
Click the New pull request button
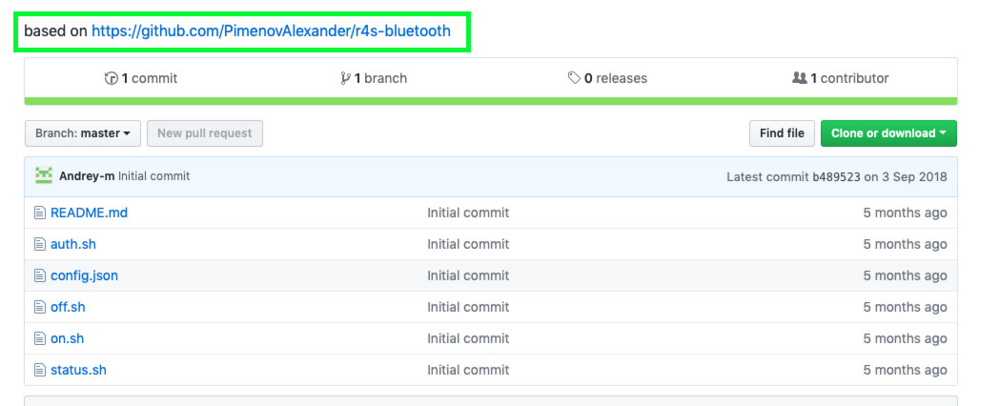tap(205, 133)
